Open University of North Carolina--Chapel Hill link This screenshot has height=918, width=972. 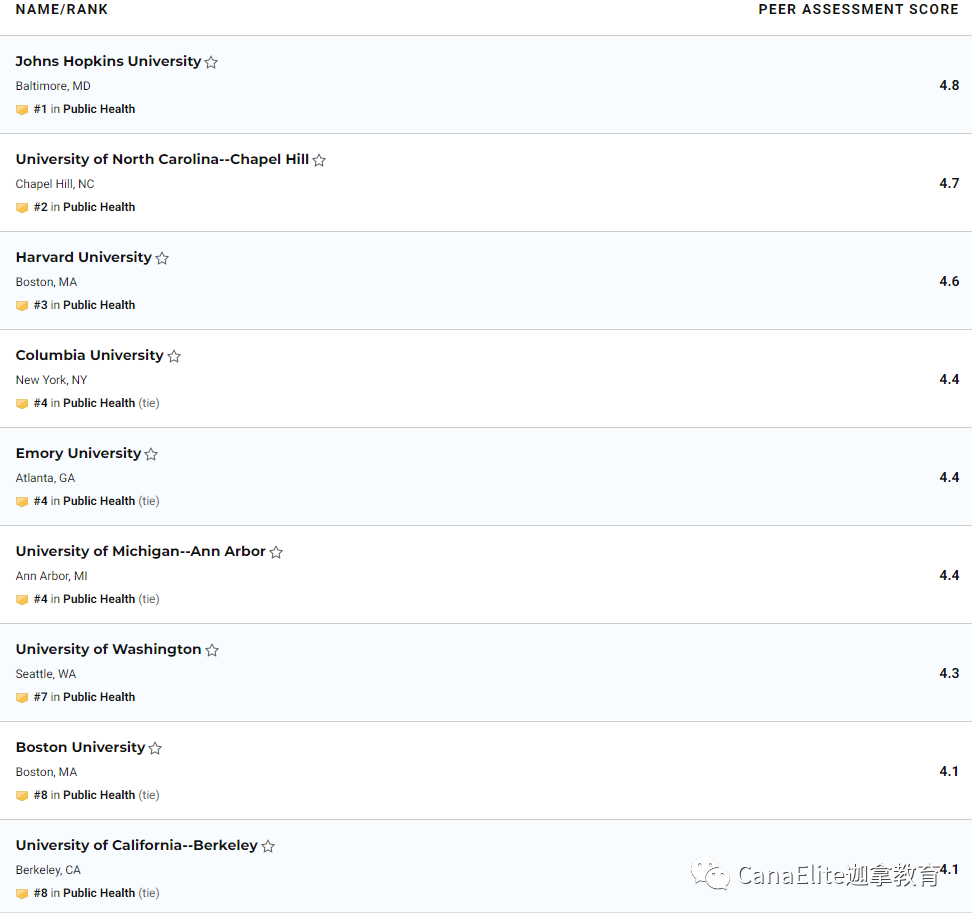[x=162, y=159]
